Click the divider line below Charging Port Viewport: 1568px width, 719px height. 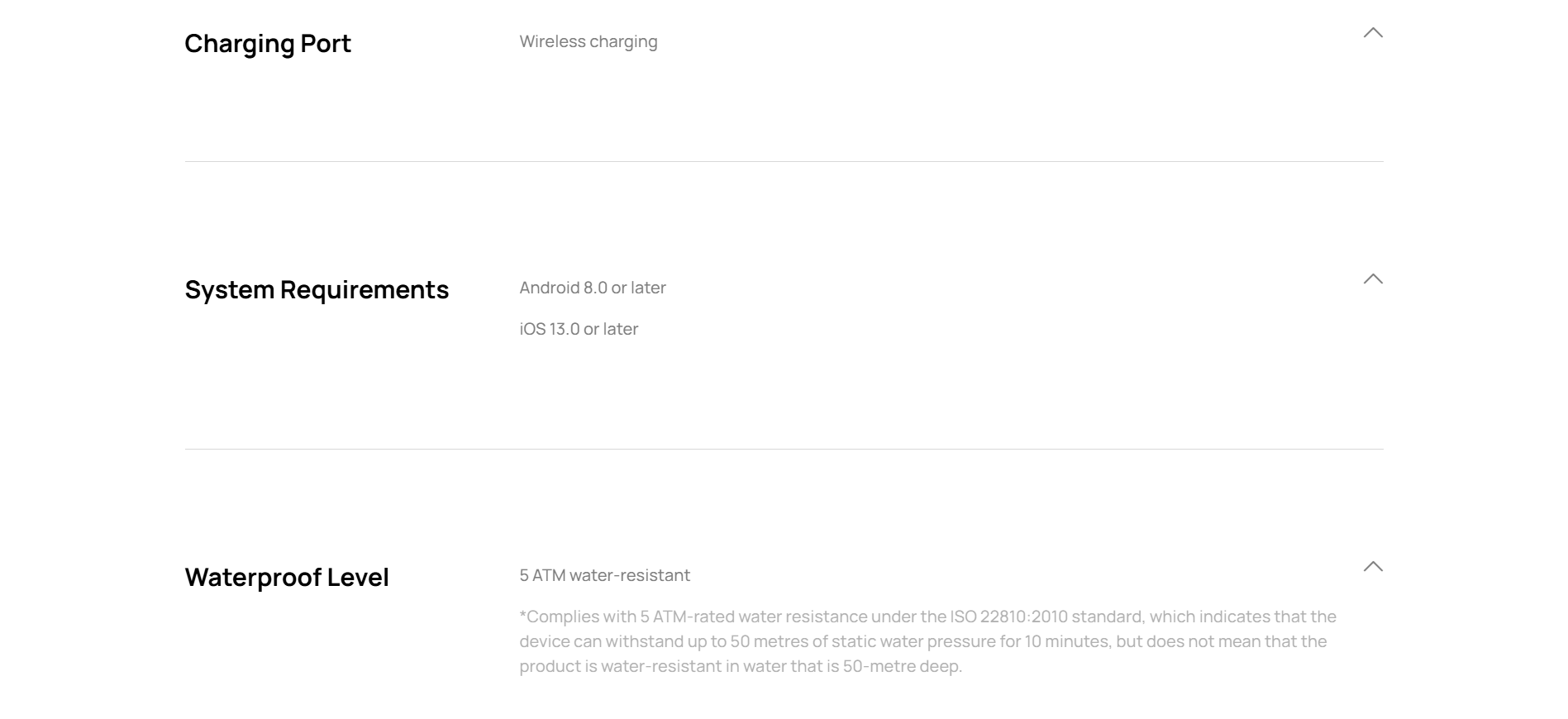click(784, 161)
